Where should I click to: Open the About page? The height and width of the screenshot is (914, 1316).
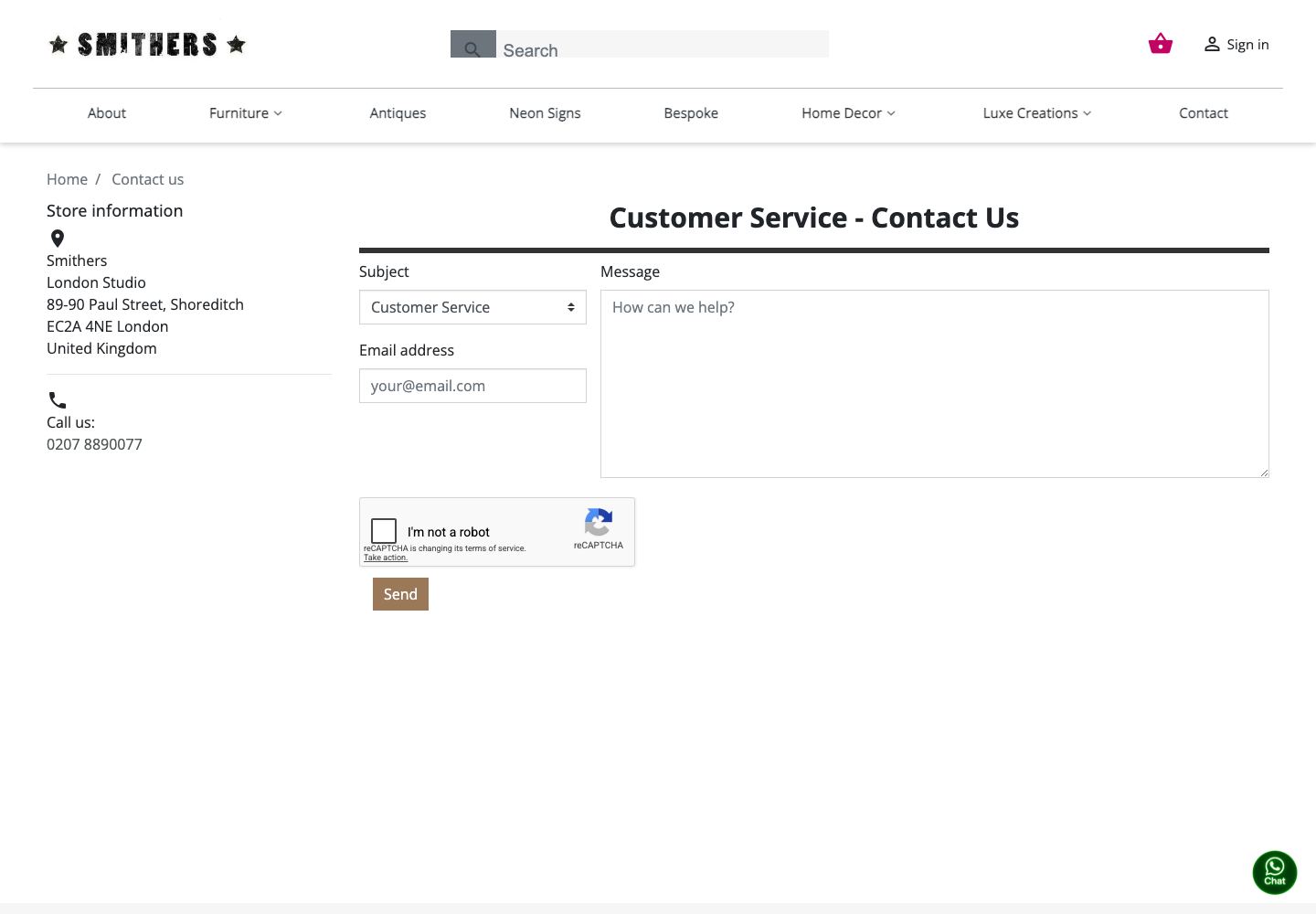click(x=107, y=113)
